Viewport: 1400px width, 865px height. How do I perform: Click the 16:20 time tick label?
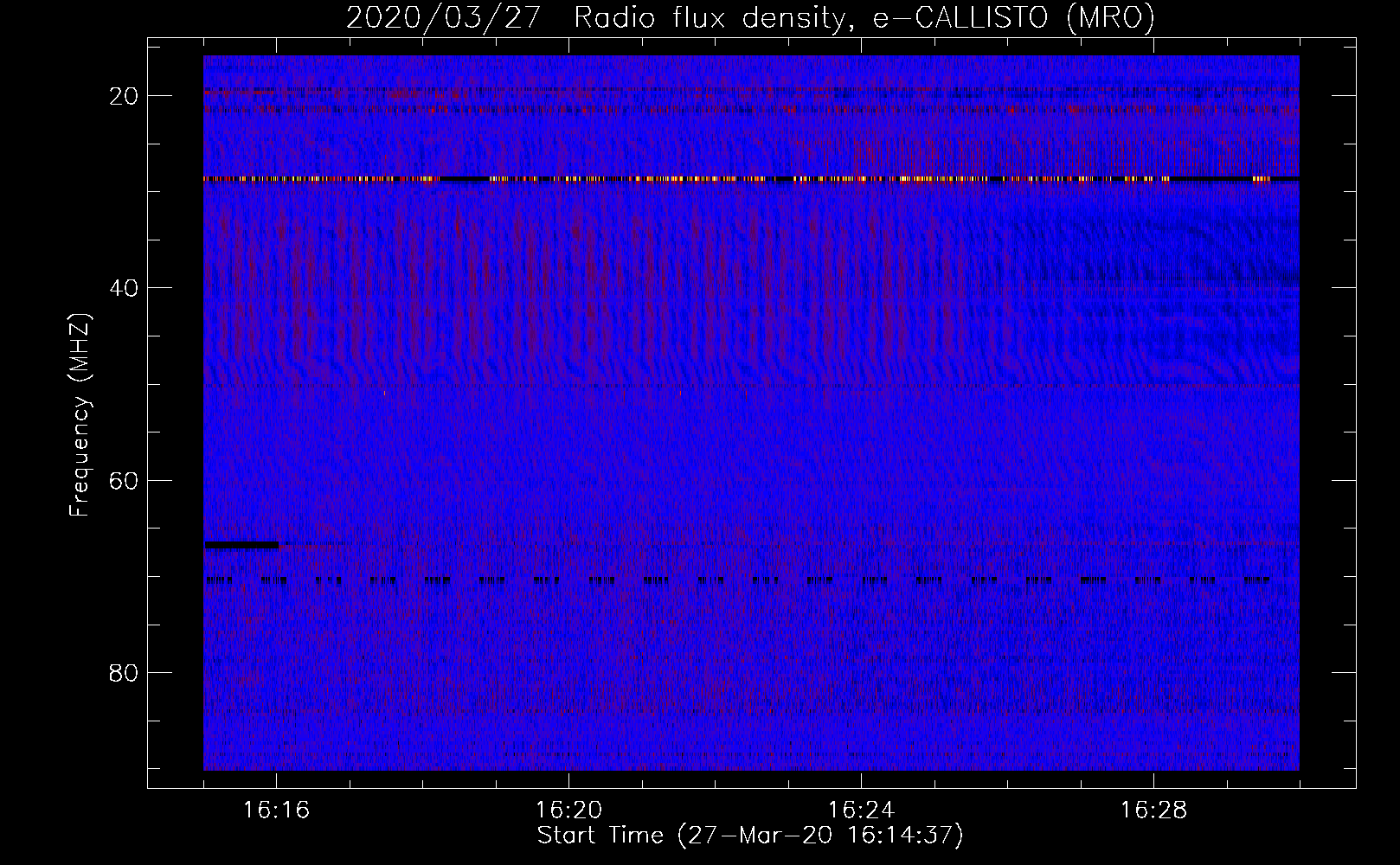[x=568, y=810]
